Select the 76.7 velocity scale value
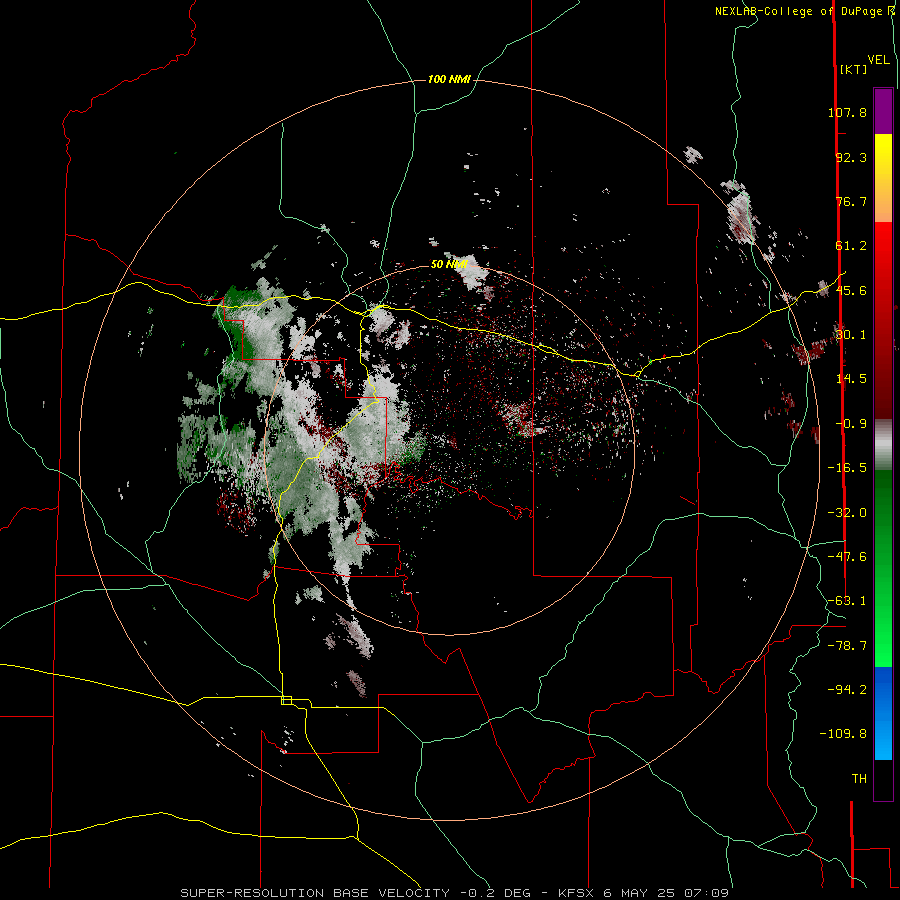Viewport: 900px width, 900px height. click(851, 201)
